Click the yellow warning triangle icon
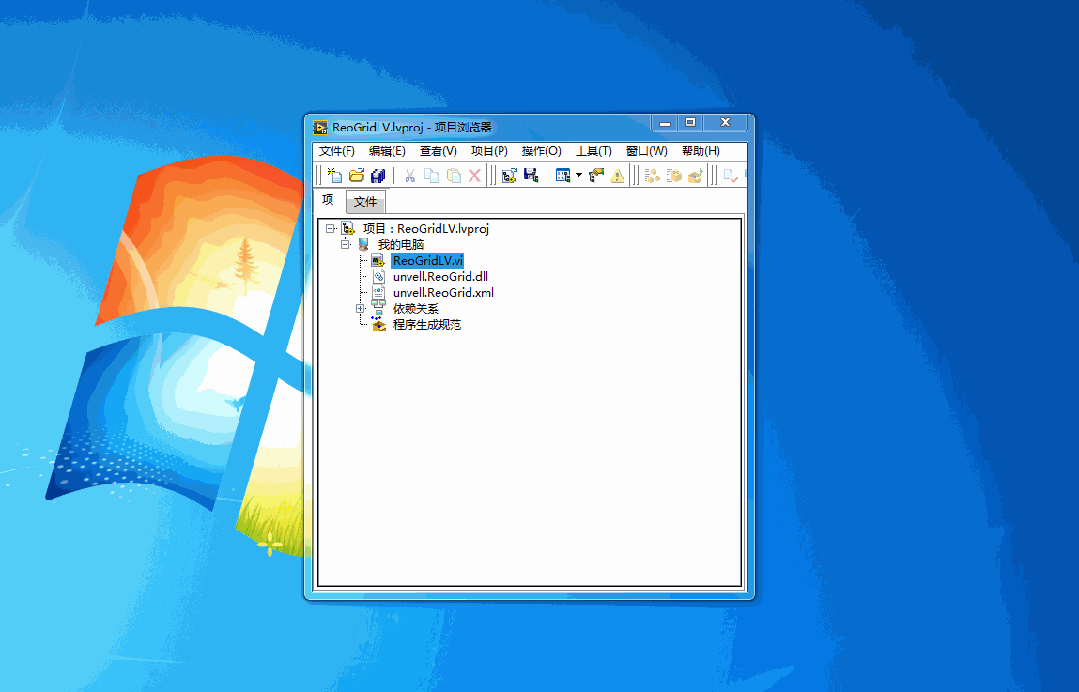The image size is (1079, 692). click(x=617, y=175)
